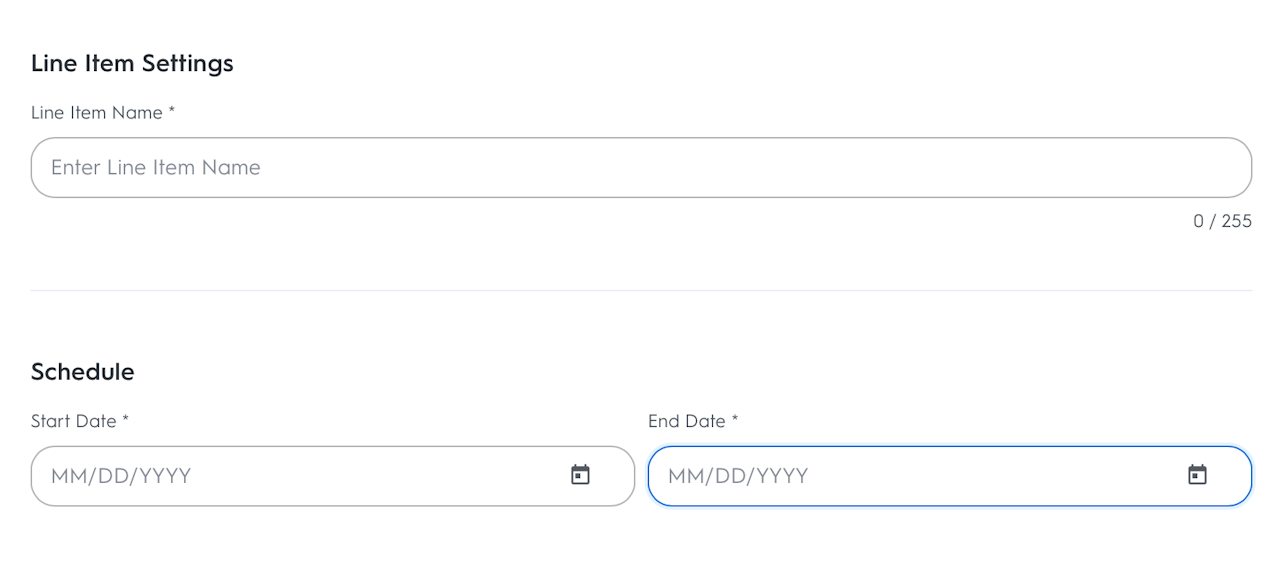Click the divider line above Schedule
1280x567 pixels.
(640, 290)
